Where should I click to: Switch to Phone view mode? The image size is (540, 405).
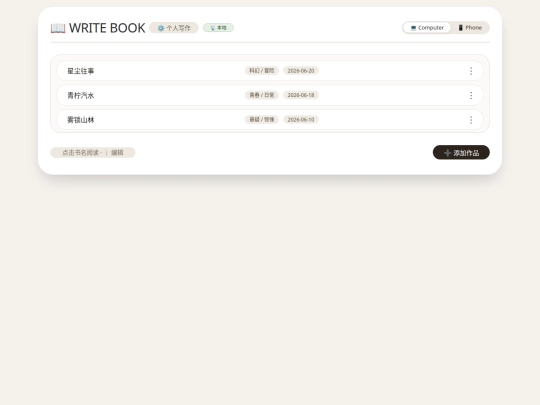click(x=470, y=28)
